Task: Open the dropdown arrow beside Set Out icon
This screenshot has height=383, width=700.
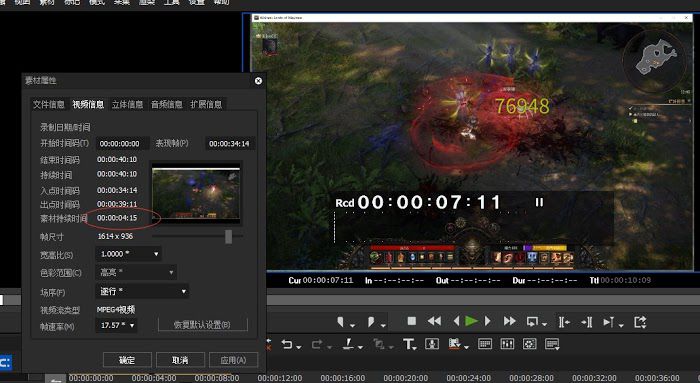Action: point(383,325)
